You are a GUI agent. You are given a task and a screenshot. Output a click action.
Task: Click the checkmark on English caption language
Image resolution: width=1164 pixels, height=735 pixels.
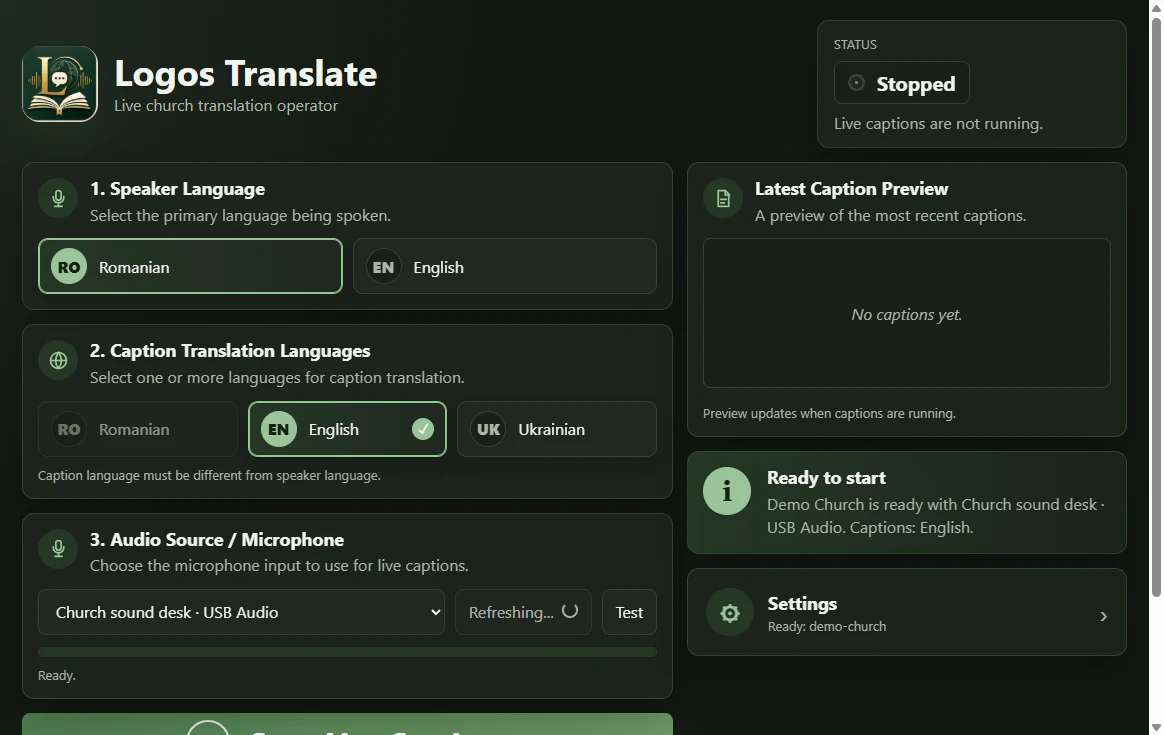(422, 429)
